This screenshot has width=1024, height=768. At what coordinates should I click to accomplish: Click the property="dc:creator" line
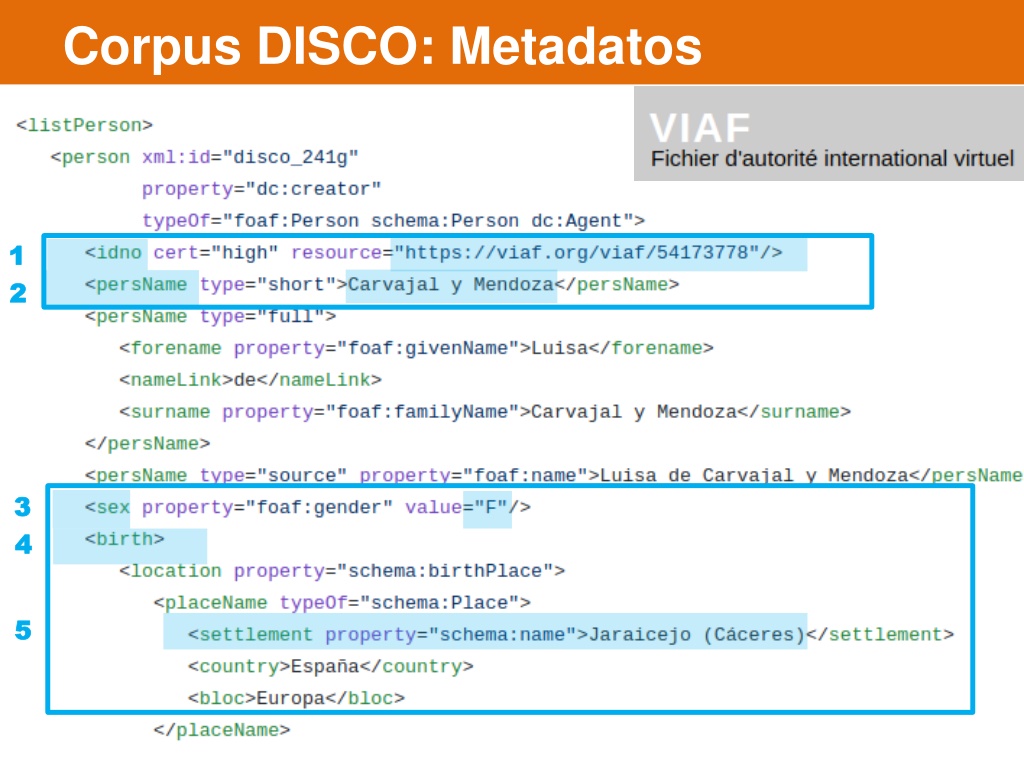261,189
